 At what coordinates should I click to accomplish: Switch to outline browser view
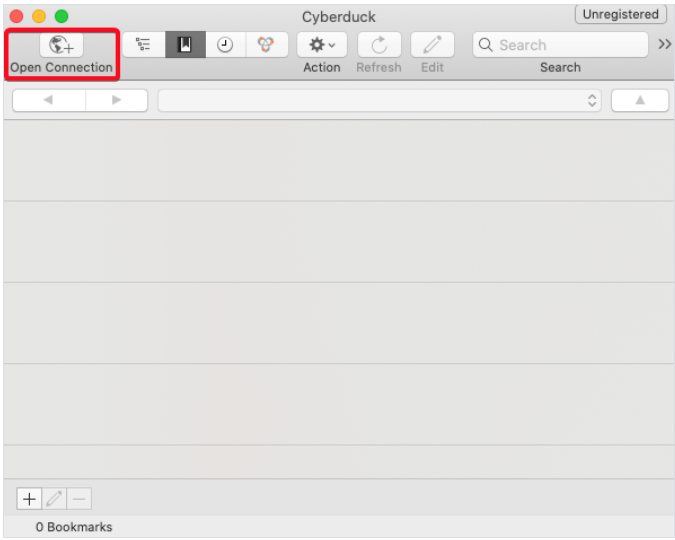click(143, 44)
